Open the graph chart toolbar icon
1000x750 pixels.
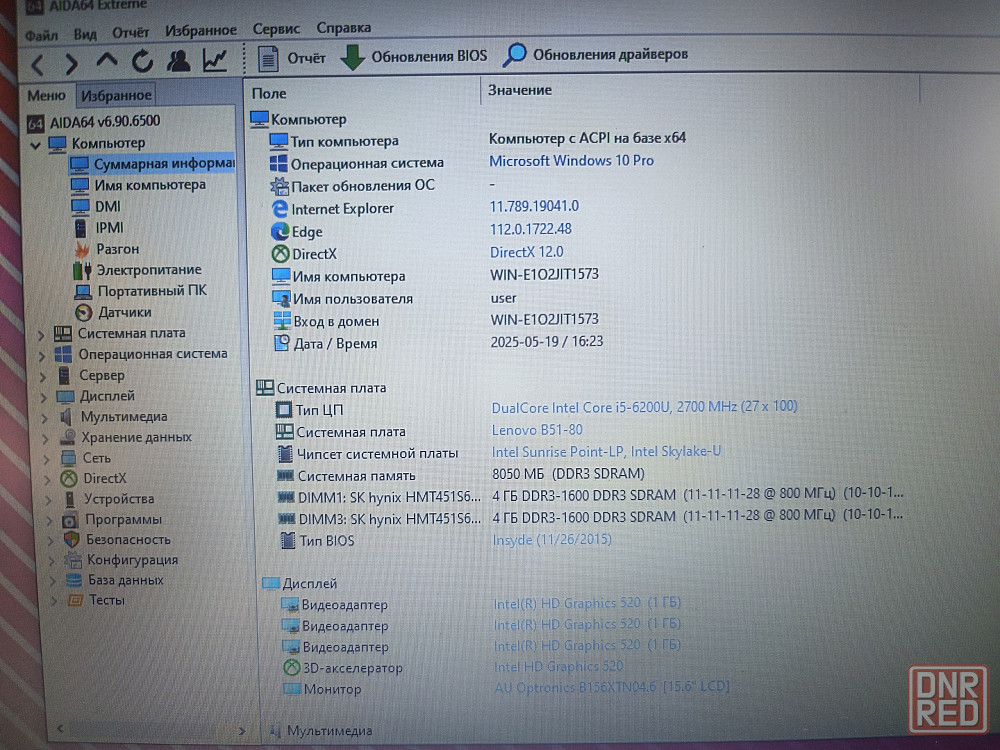pyautogui.click(x=215, y=60)
